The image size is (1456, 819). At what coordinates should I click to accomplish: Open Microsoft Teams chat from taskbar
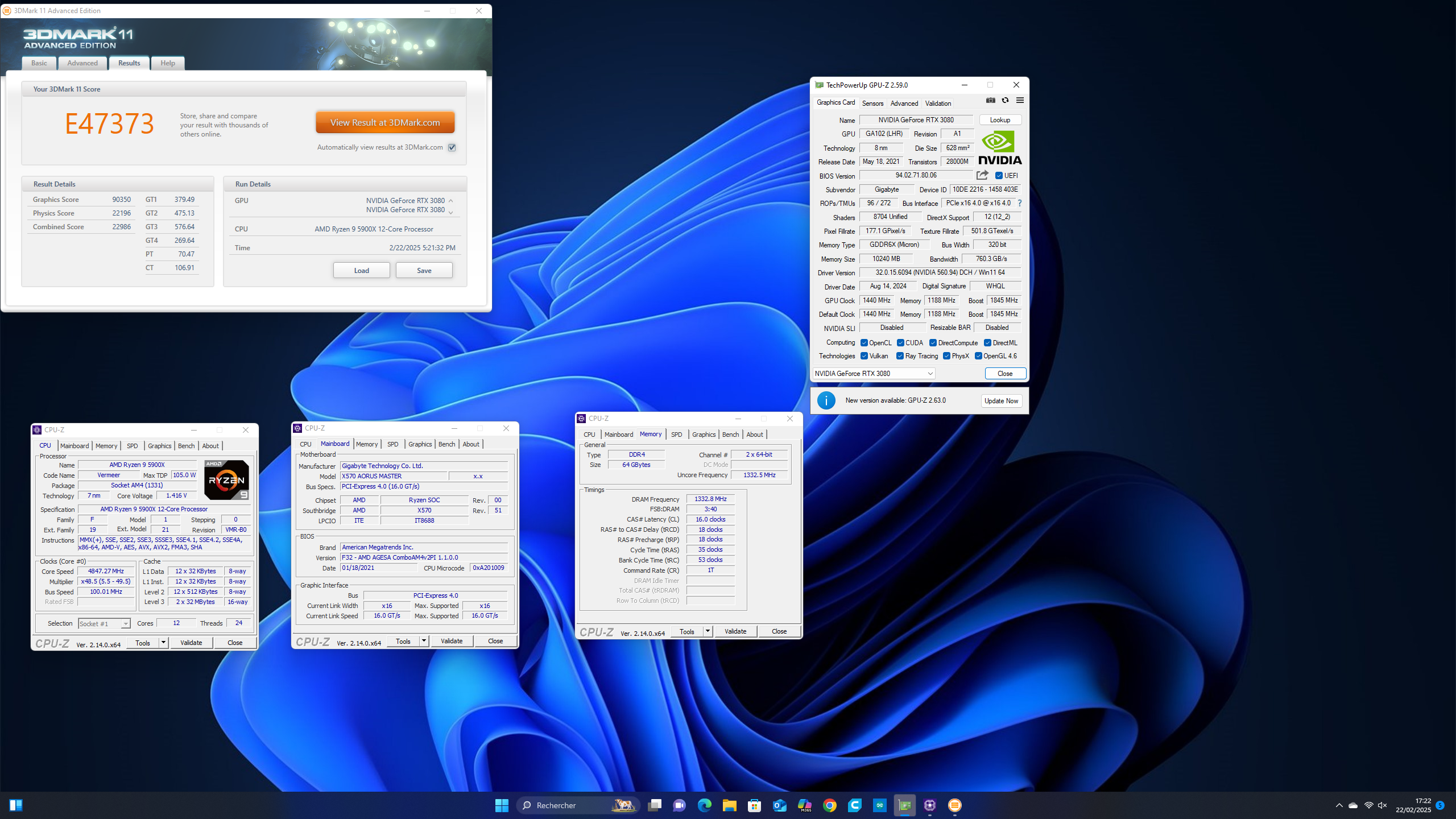(x=679, y=805)
